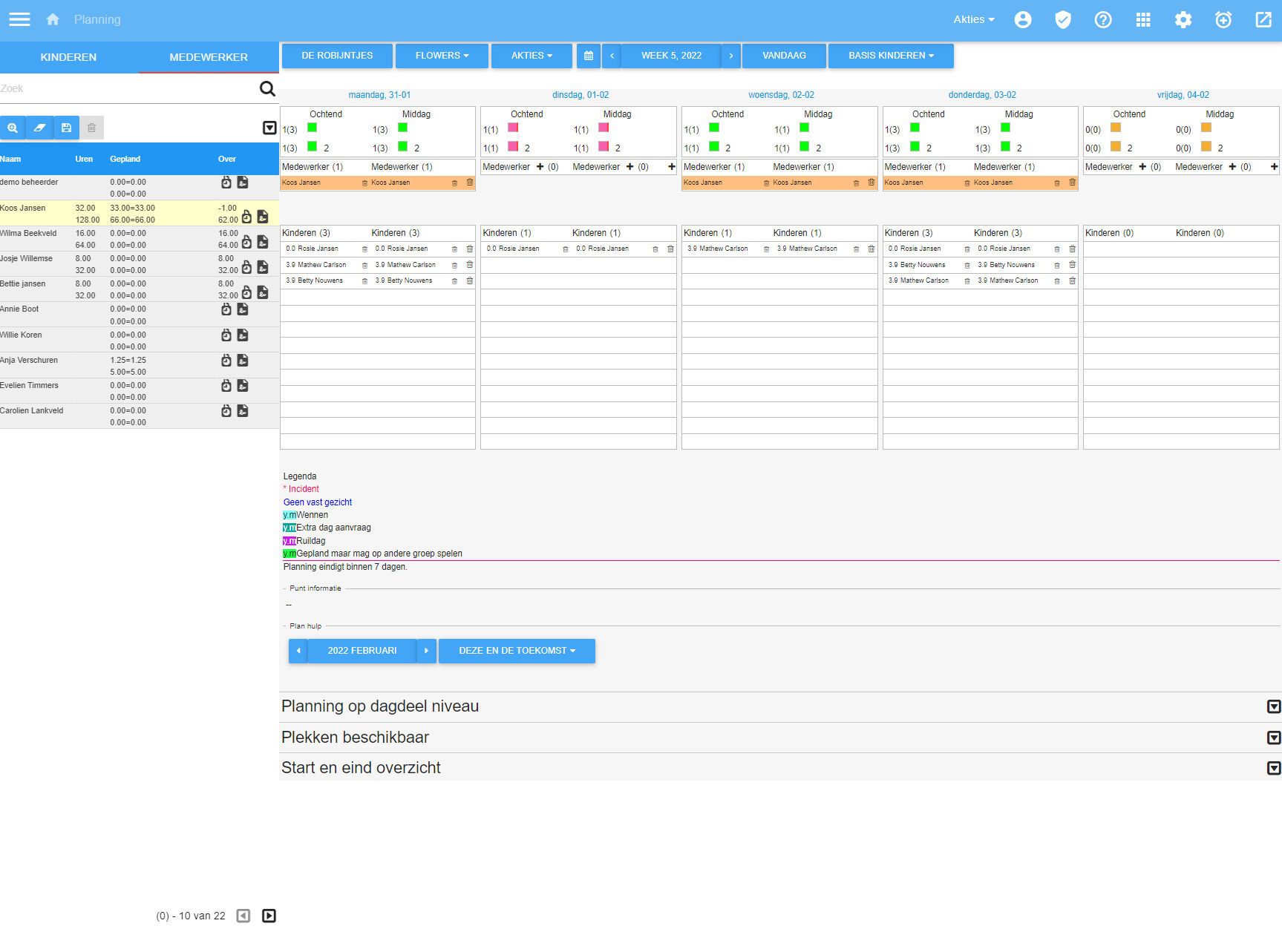Image resolution: width=1282 pixels, height=952 pixels.
Task: Open the apps grid icon top right
Action: (1143, 20)
